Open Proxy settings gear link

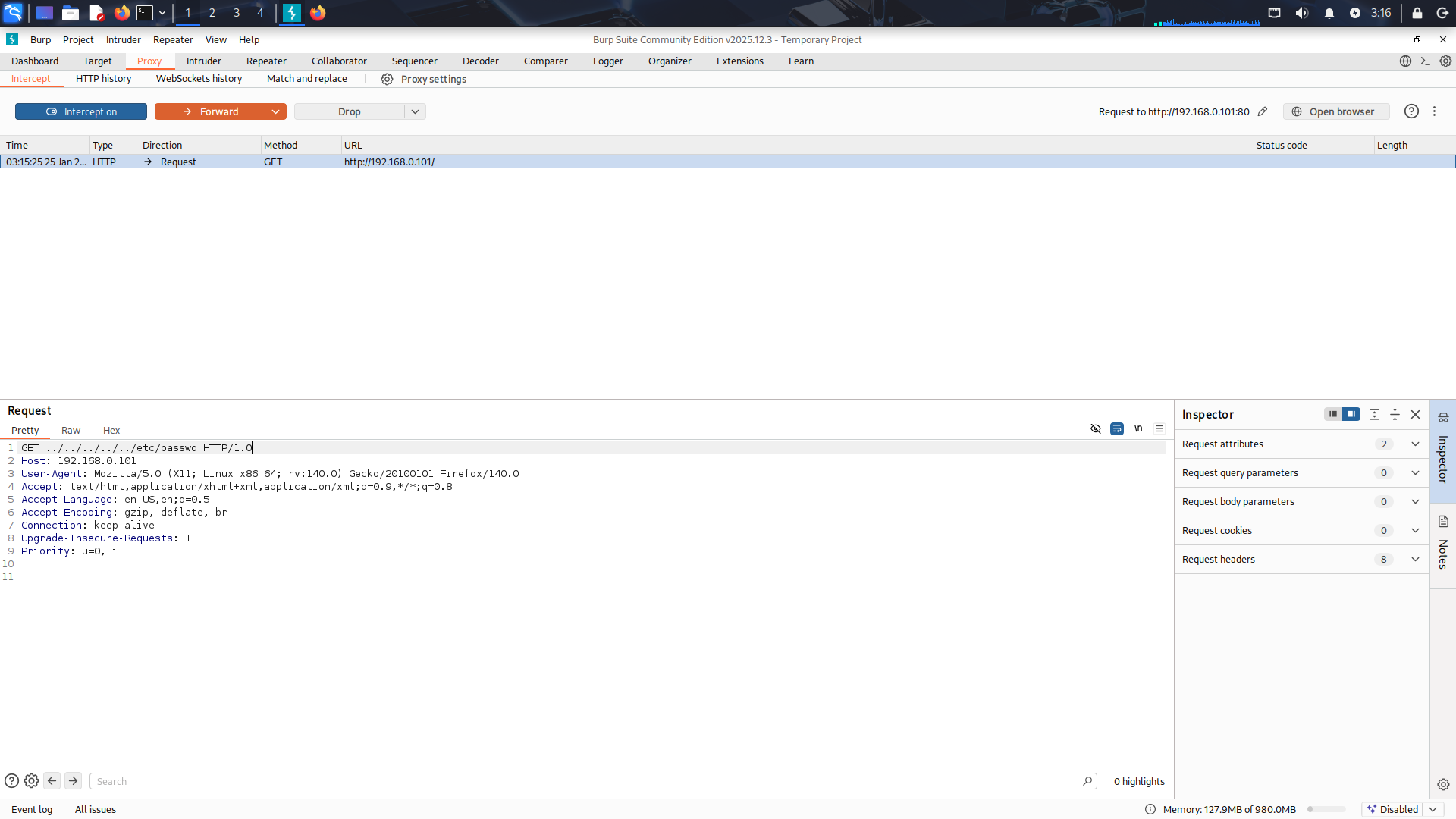point(424,79)
